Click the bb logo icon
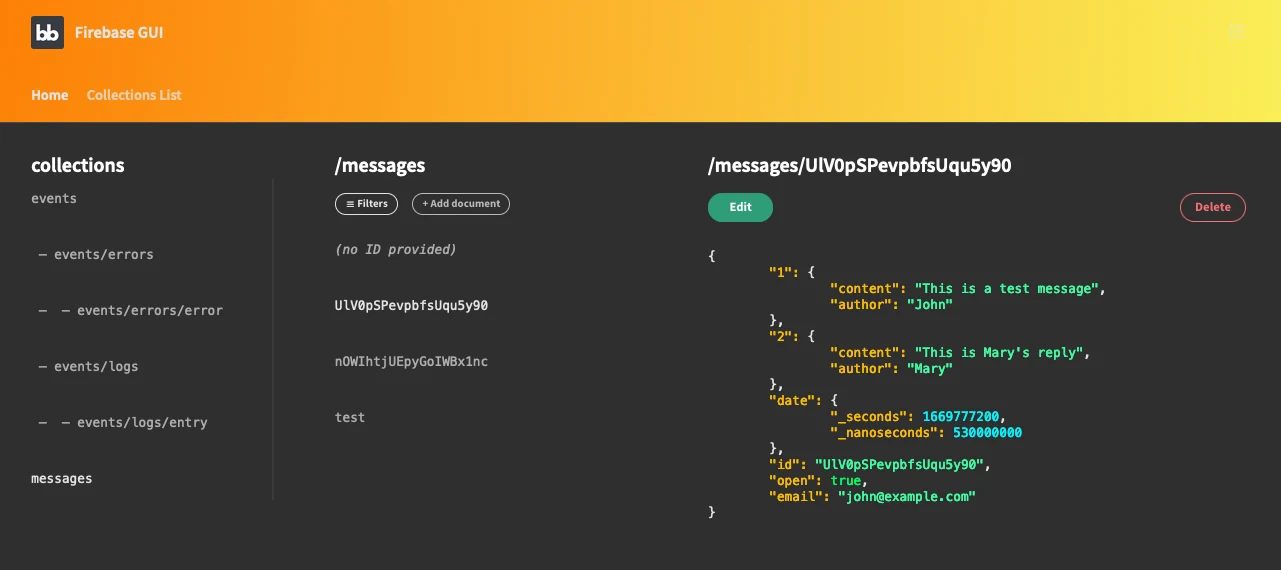Viewport: 1281px width, 570px height. (x=47, y=33)
